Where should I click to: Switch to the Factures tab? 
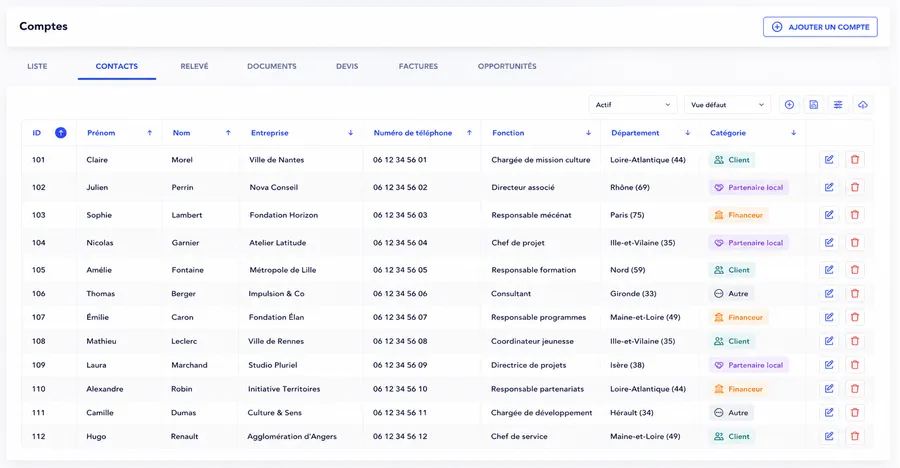click(418, 66)
